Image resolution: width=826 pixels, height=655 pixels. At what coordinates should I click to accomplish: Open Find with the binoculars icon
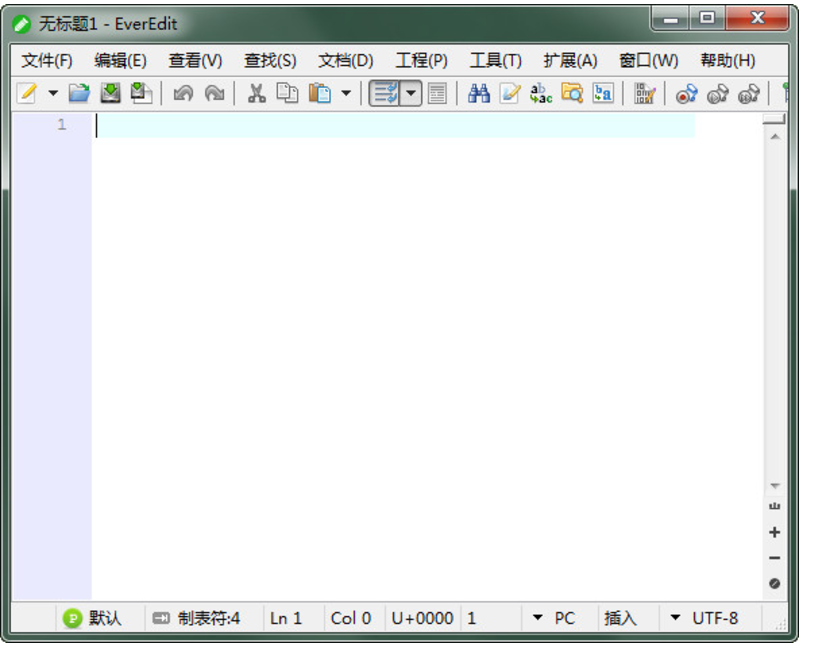[479, 94]
